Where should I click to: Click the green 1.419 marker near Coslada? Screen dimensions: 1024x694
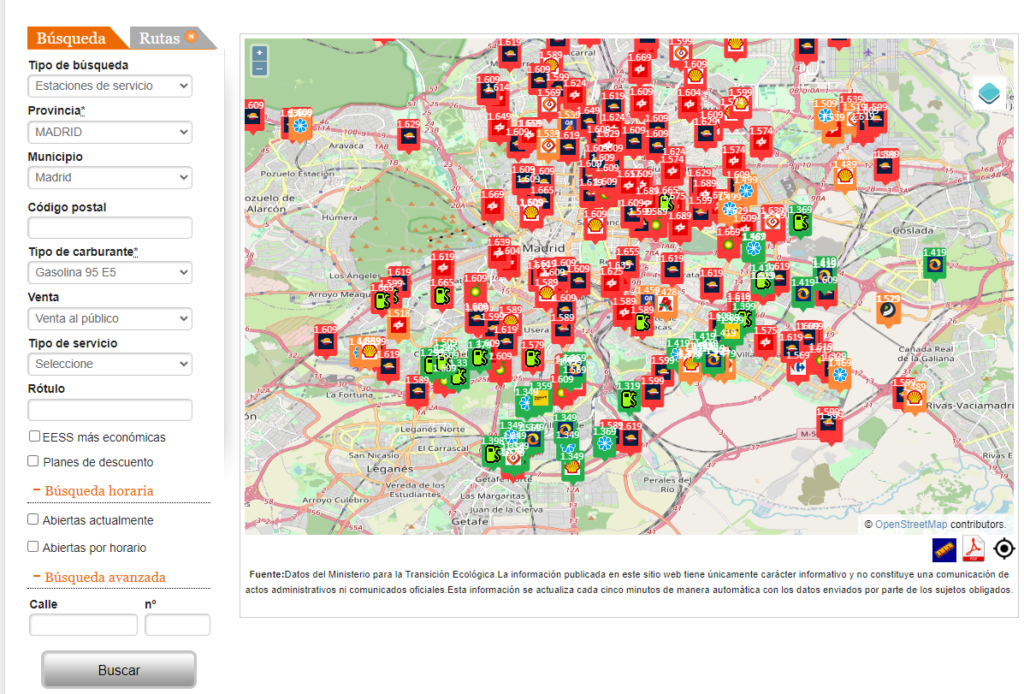click(934, 263)
